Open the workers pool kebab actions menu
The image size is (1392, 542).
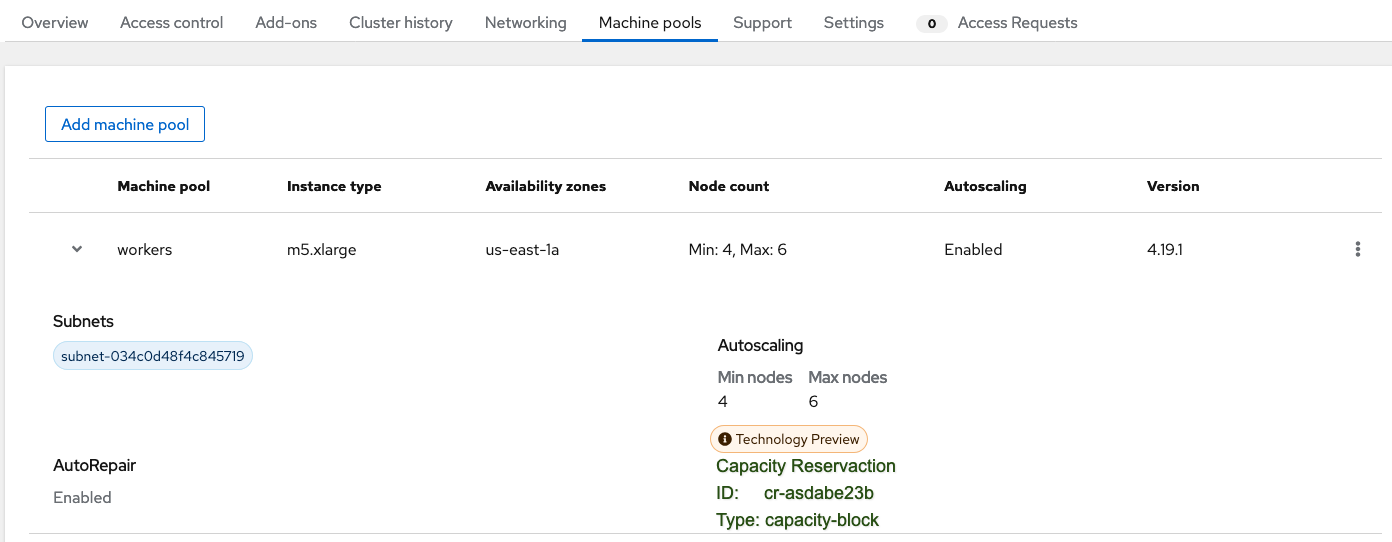pos(1357,250)
